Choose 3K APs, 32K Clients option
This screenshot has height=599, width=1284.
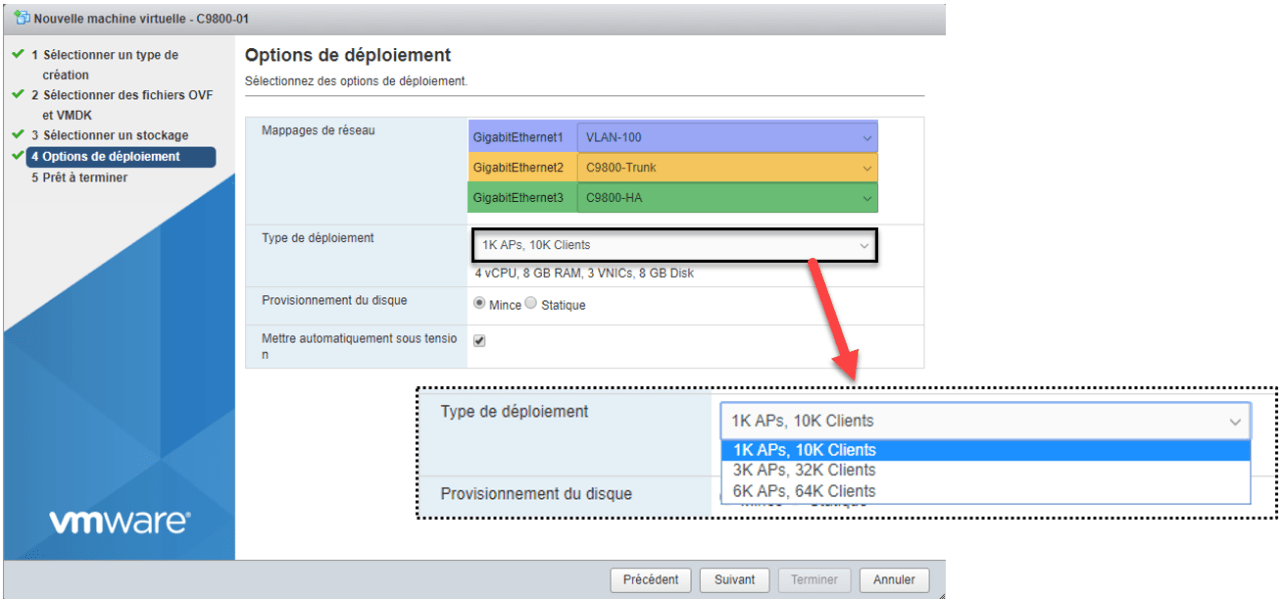(803, 470)
